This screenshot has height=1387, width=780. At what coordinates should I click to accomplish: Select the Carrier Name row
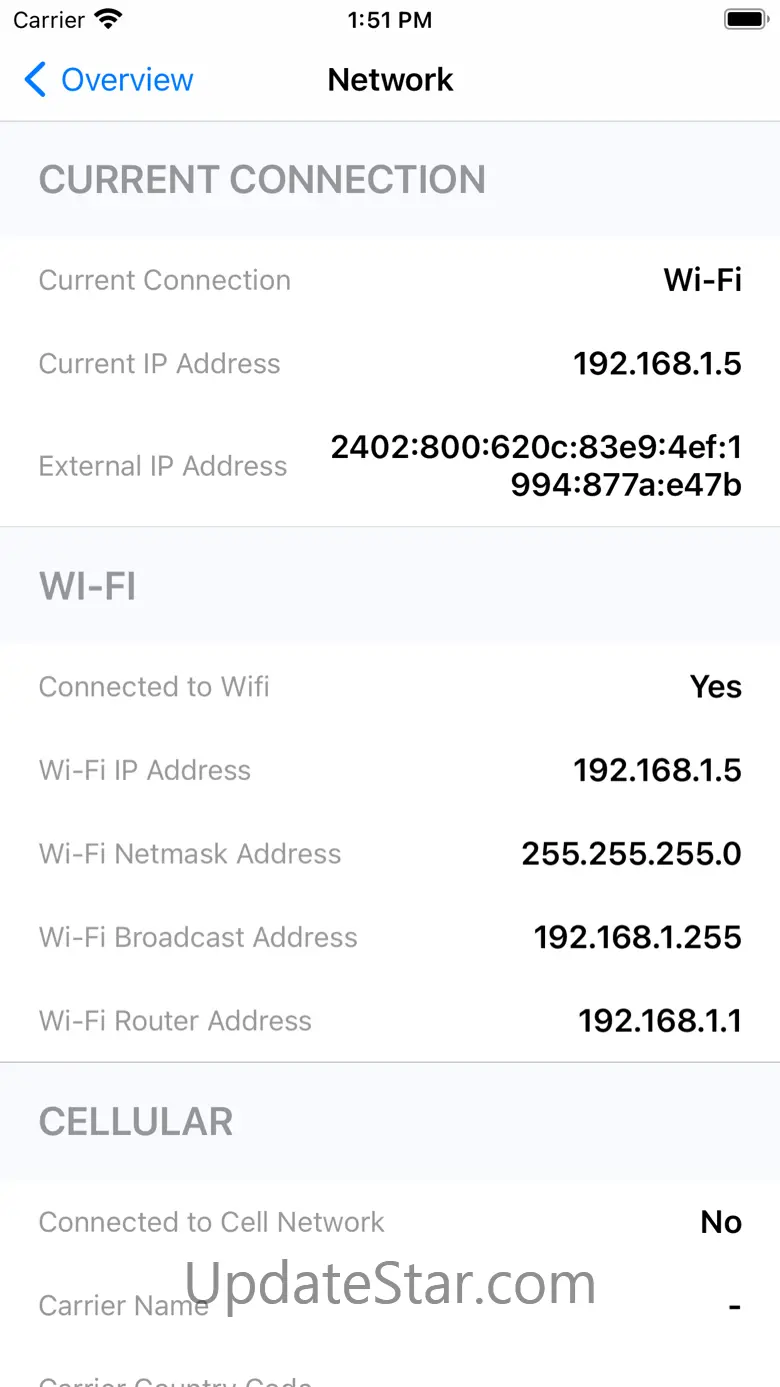click(x=390, y=1306)
